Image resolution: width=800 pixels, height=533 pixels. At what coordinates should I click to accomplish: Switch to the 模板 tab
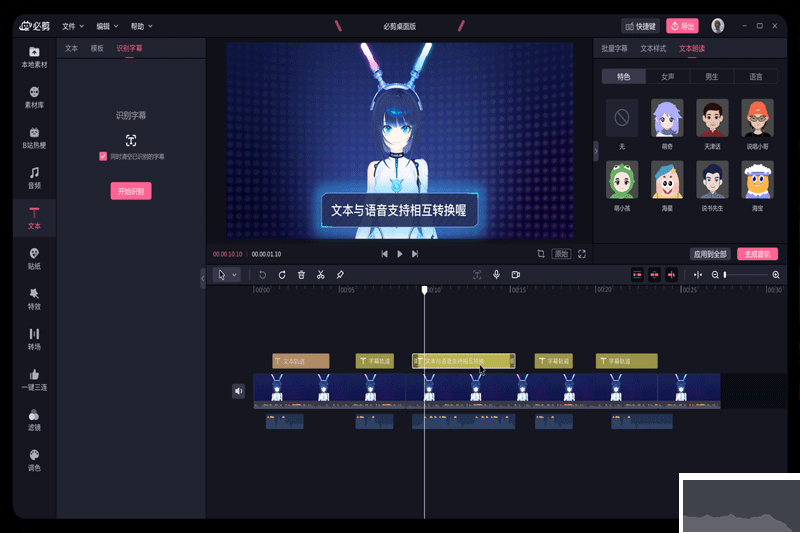coord(97,48)
